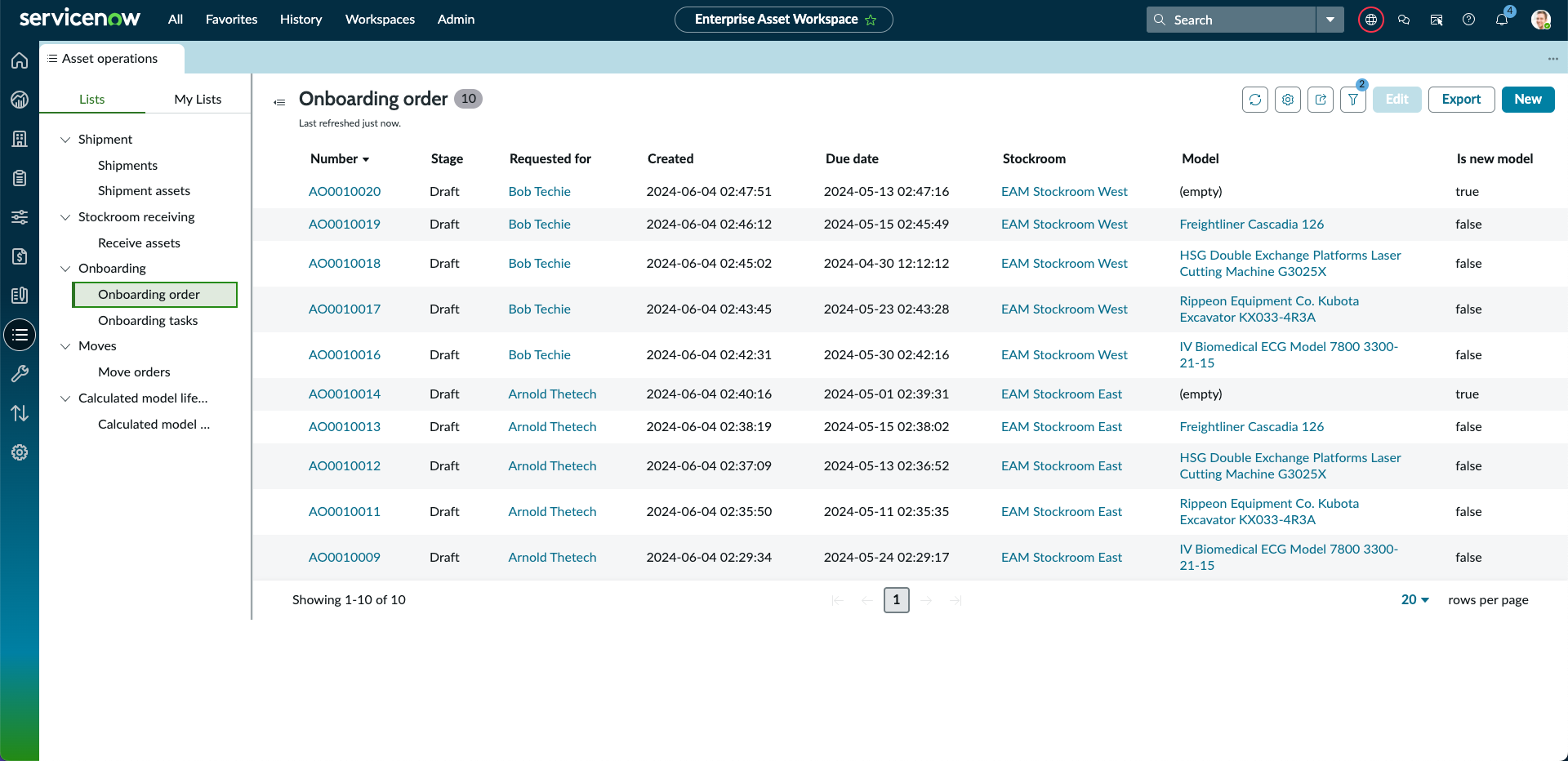This screenshot has width=1568, height=761.
Task: Select the Asset operations tab
Action: point(111,59)
